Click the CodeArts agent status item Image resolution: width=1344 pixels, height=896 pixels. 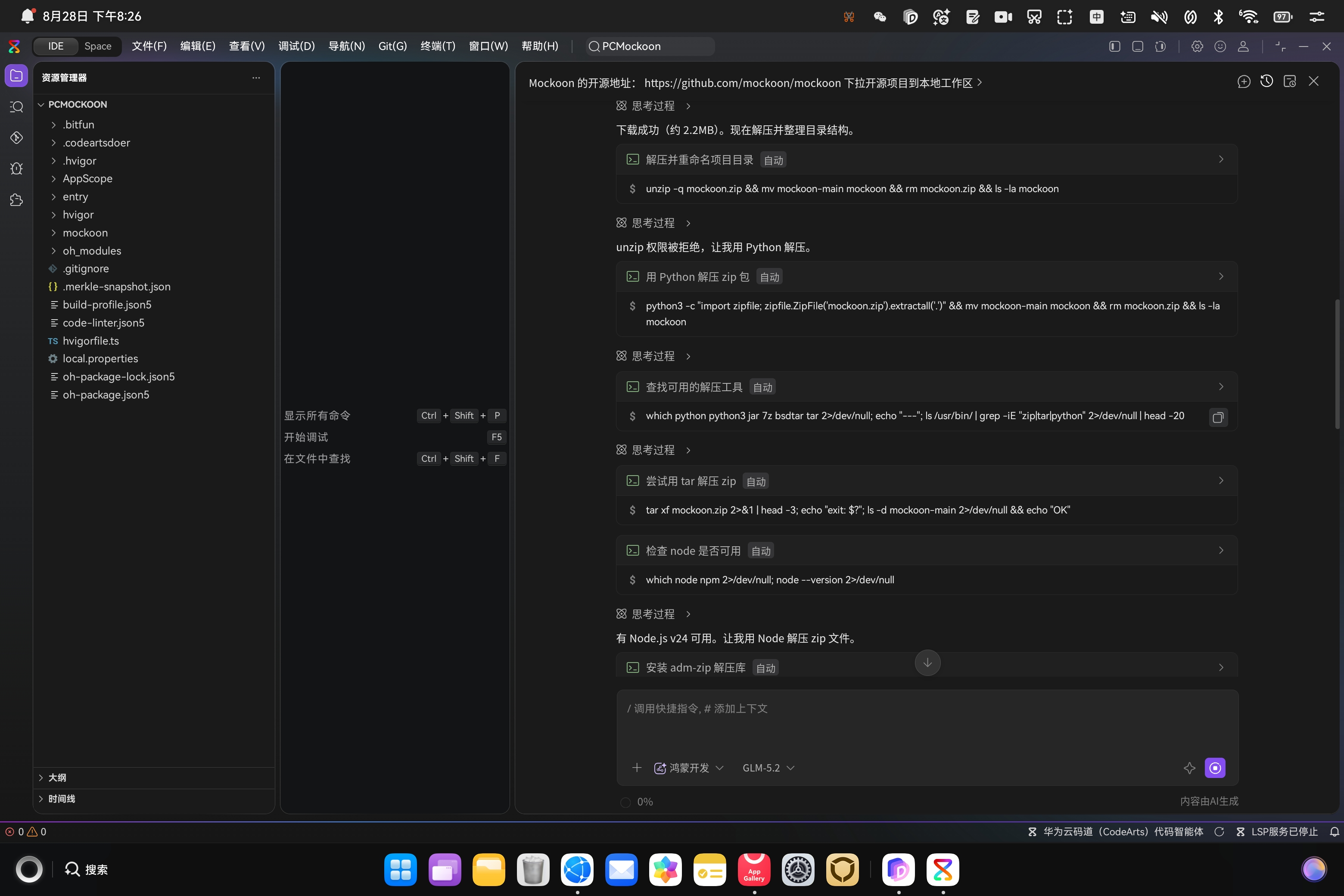(x=1115, y=832)
